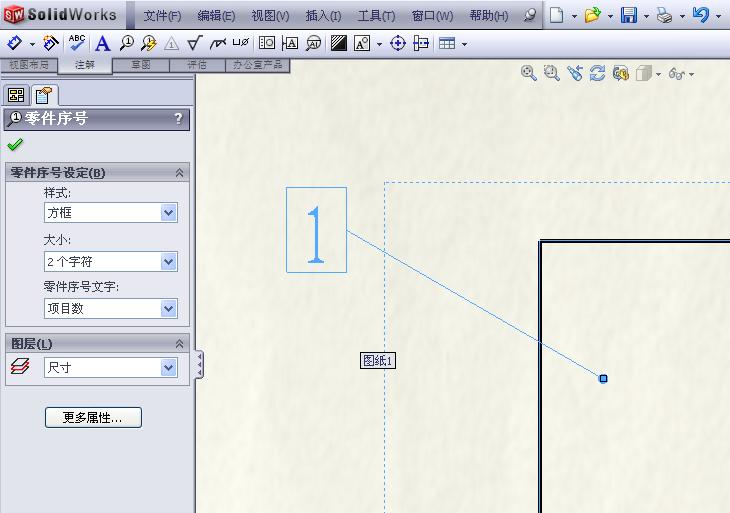The width and height of the screenshot is (730, 513).
Task: Click the Zoom to Fit icon
Action: click(528, 73)
